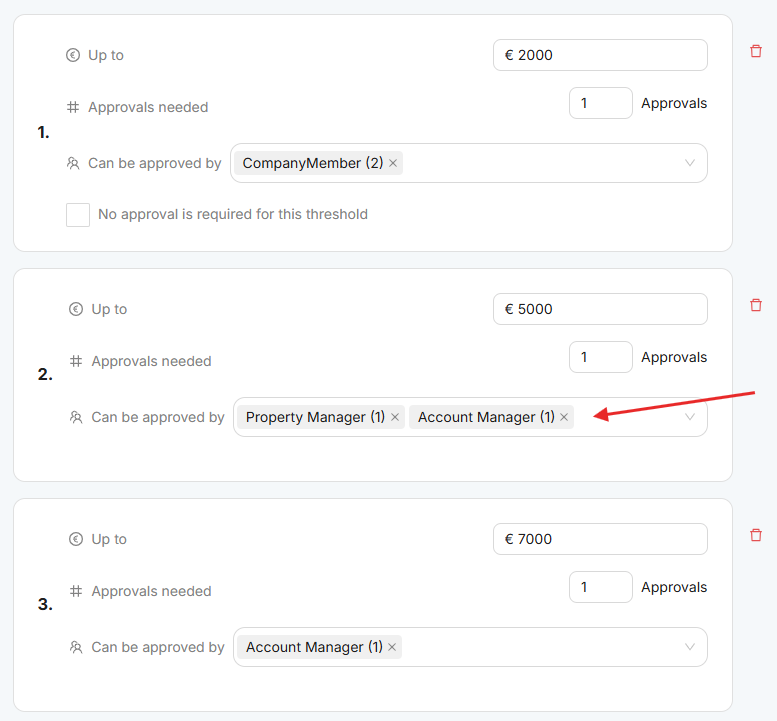This screenshot has height=721, width=777.
Task: Click the € 5000 amount field
Action: coord(600,309)
